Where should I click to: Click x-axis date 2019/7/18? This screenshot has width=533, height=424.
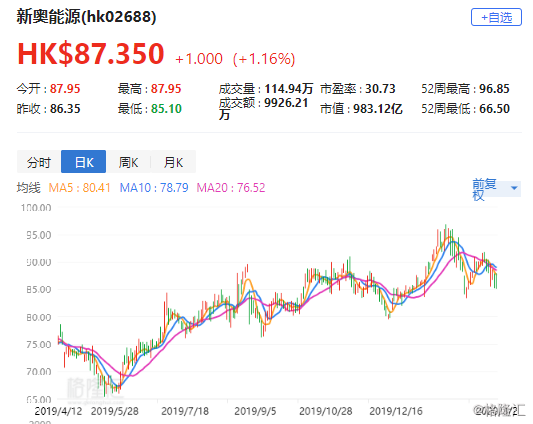(x=185, y=411)
